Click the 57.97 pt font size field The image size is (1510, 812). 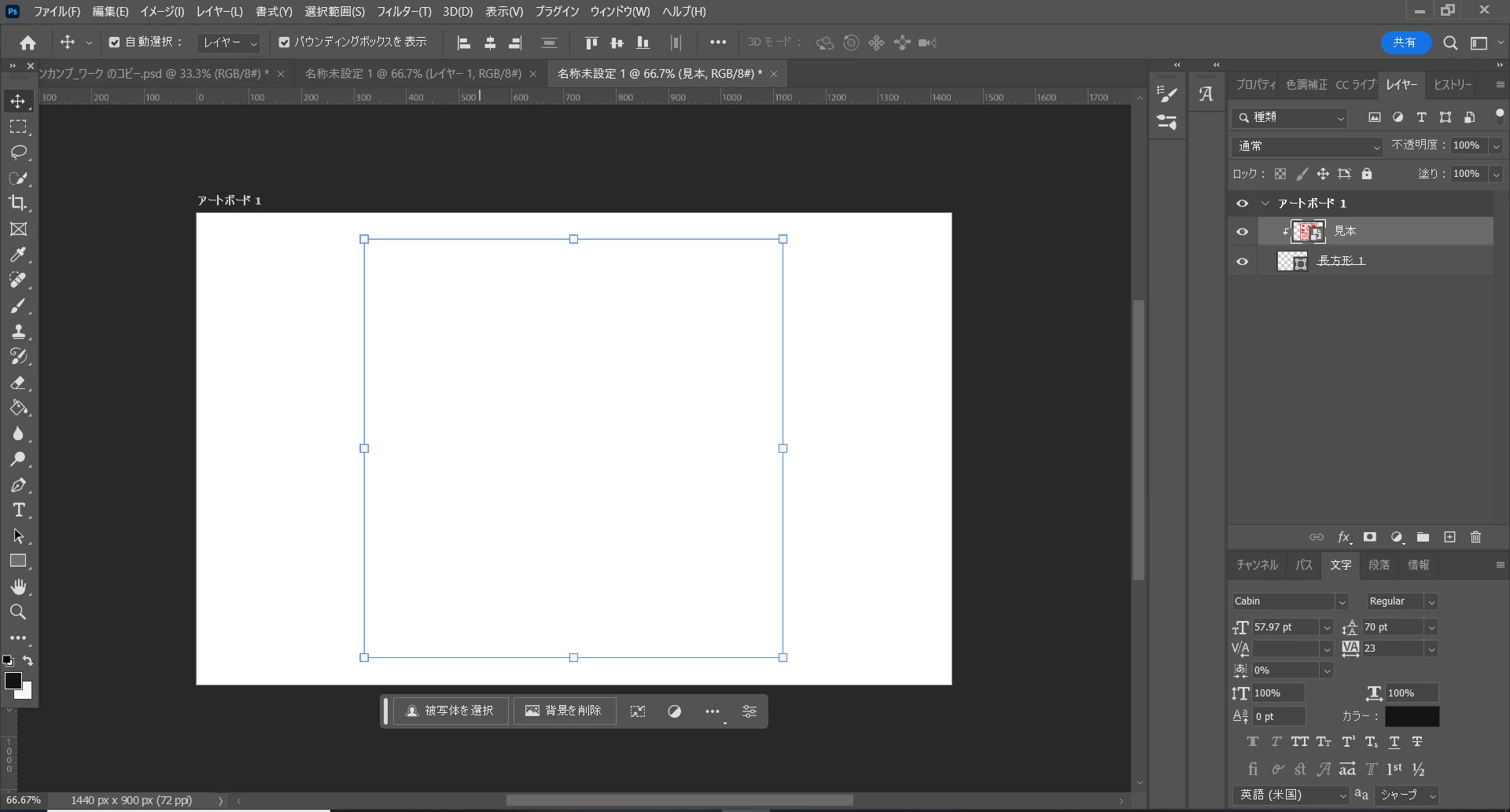[x=1285, y=627]
